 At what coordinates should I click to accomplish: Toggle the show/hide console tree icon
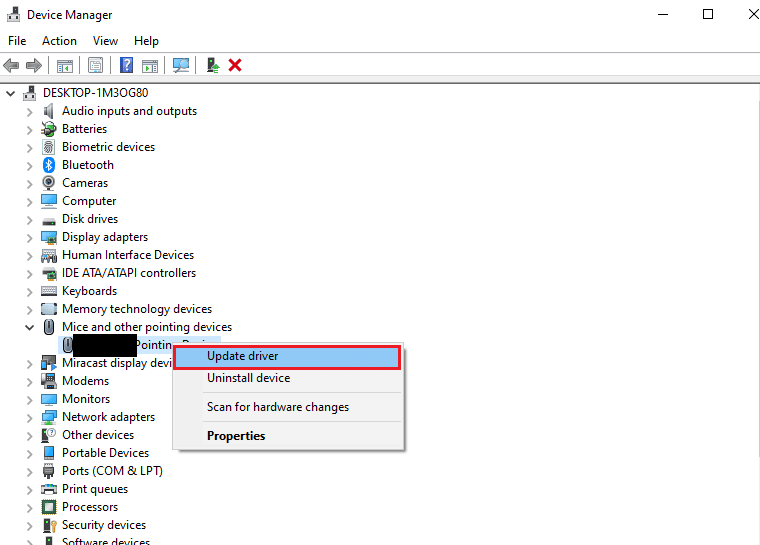pos(64,65)
